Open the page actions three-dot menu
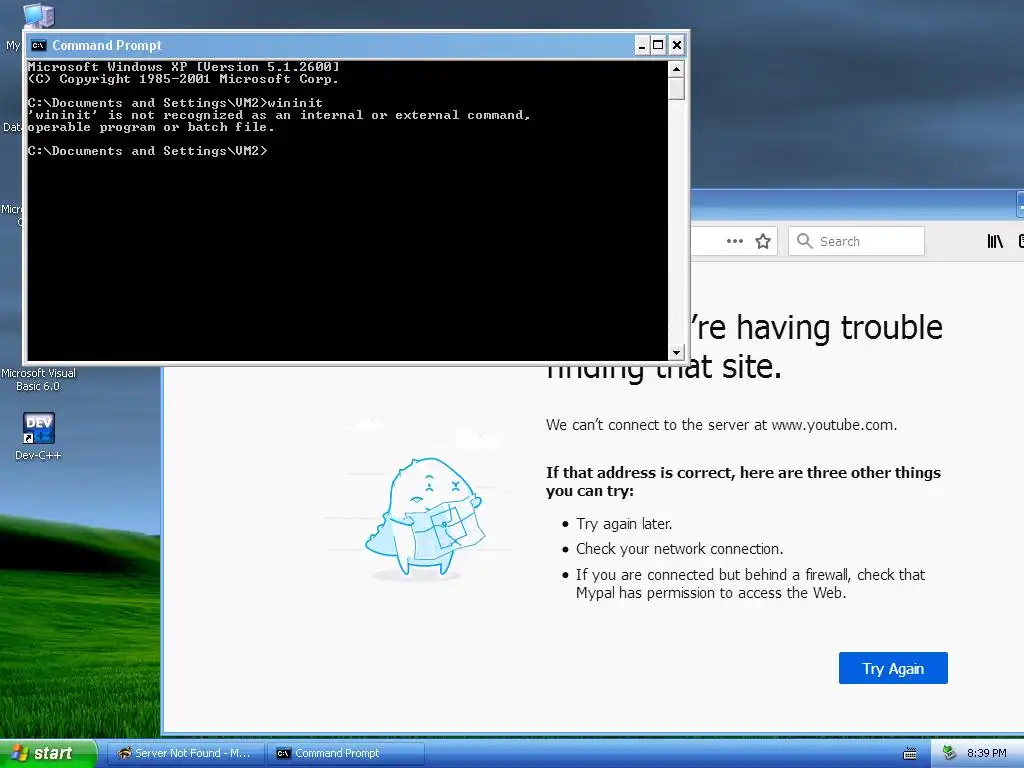The image size is (1024, 768). tap(735, 241)
